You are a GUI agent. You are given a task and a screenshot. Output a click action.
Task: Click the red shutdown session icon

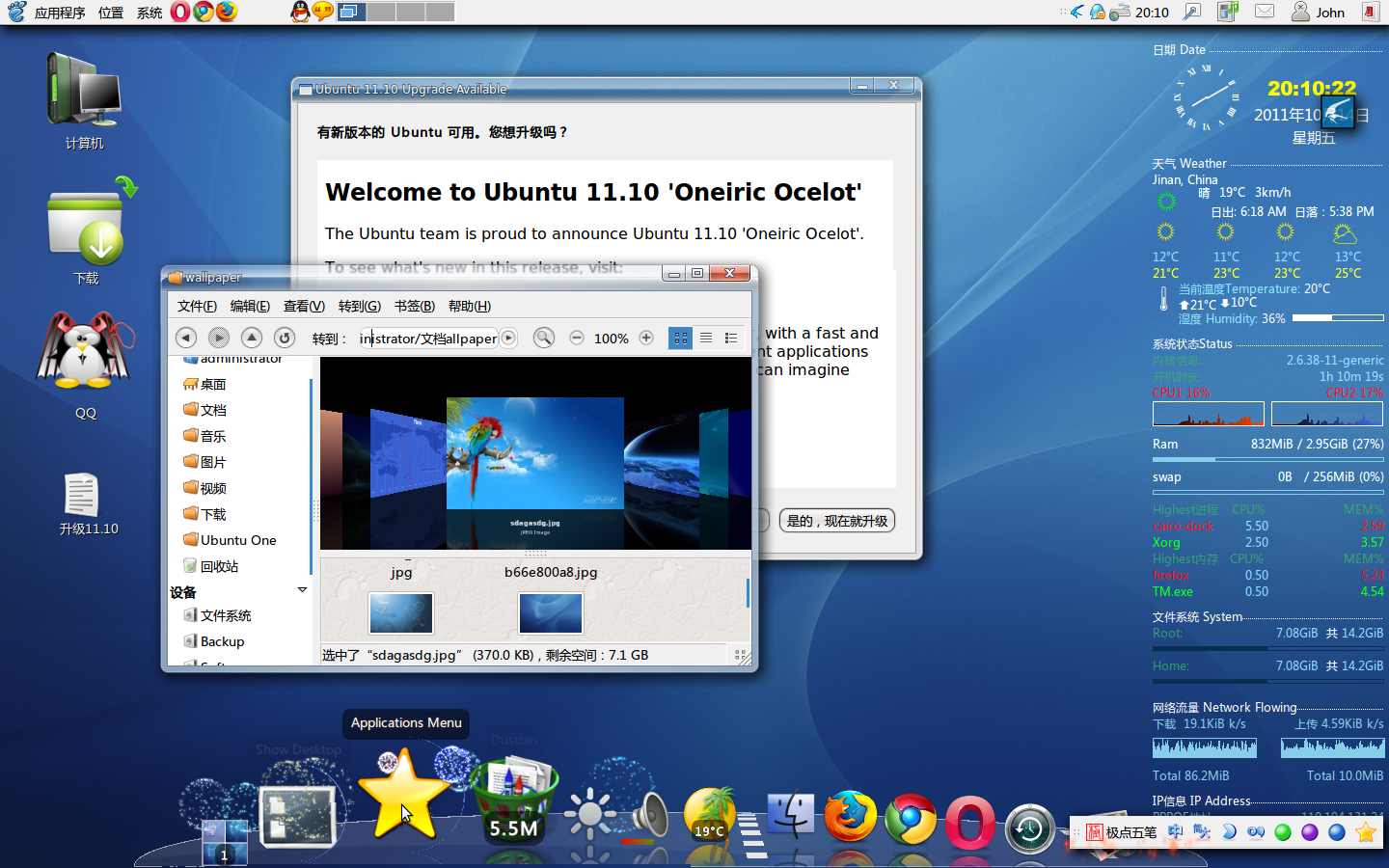1370,12
